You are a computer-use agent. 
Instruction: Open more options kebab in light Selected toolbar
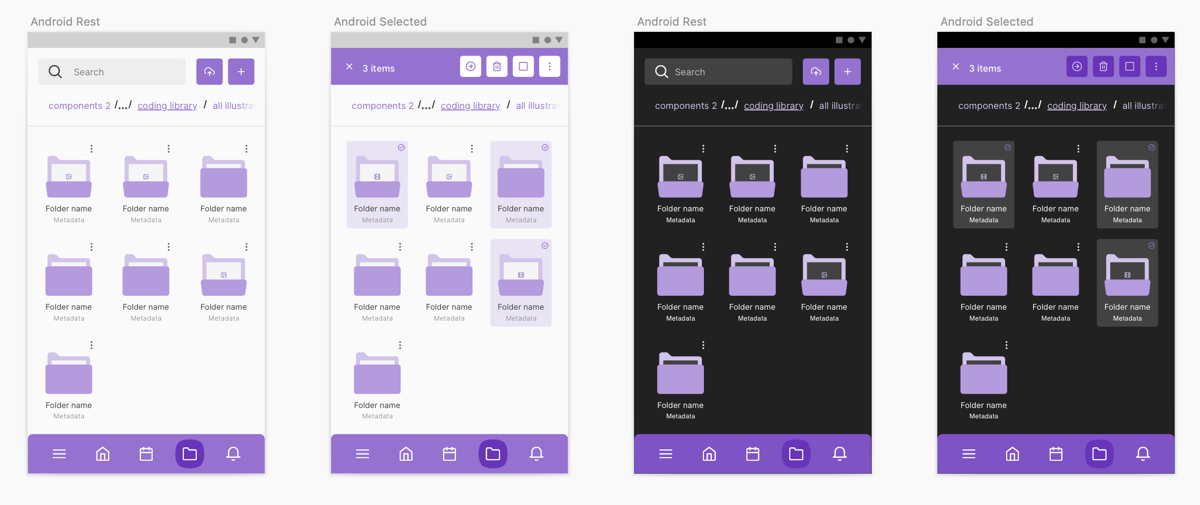point(550,66)
